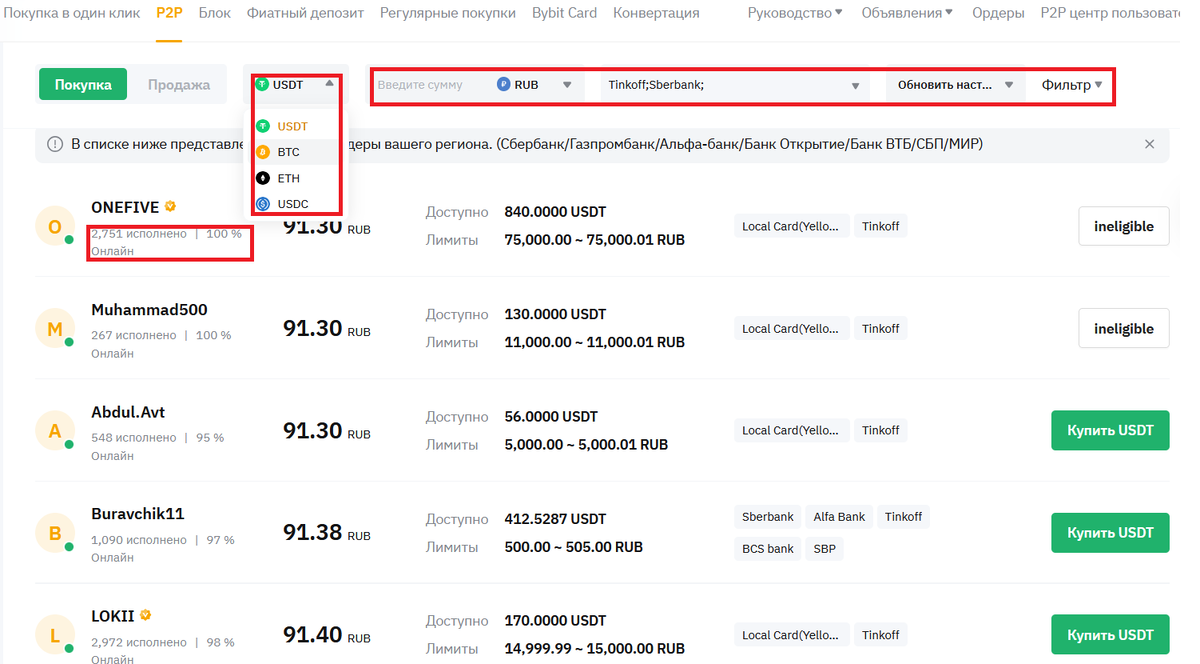Click Buravchik11's Alfa Bank payment tag
Screen dimensions: 1200x664
tap(839, 517)
